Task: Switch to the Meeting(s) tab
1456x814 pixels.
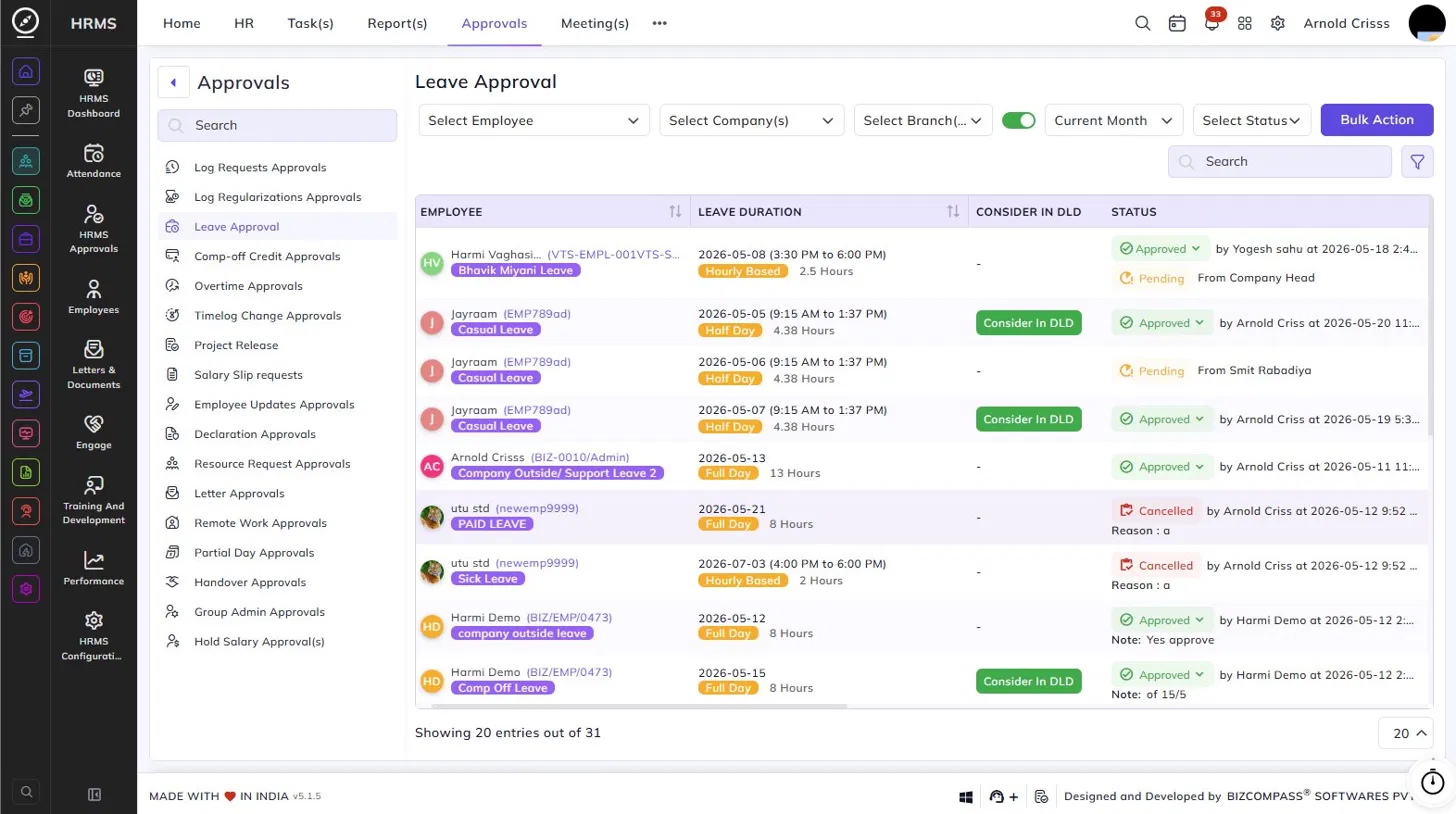Action: click(x=595, y=23)
